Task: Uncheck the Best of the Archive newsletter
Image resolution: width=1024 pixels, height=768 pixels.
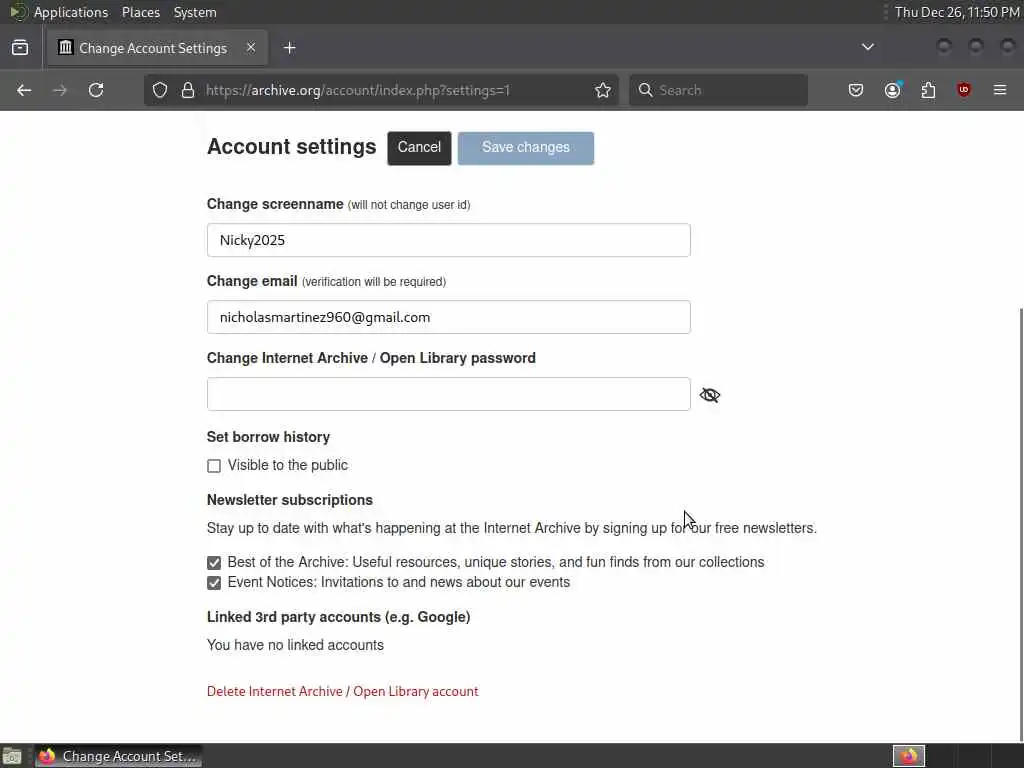Action: [214, 562]
